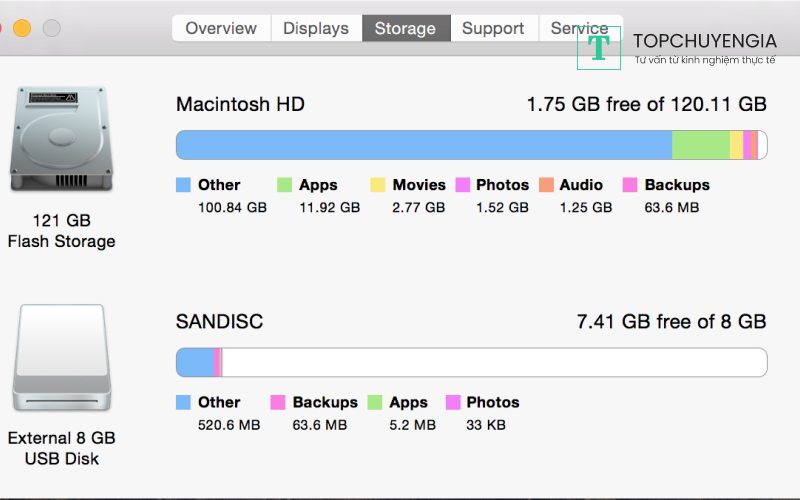Screen dimensions: 800x500
Task: Click the orange Audio legend swatch
Action: 546,185
